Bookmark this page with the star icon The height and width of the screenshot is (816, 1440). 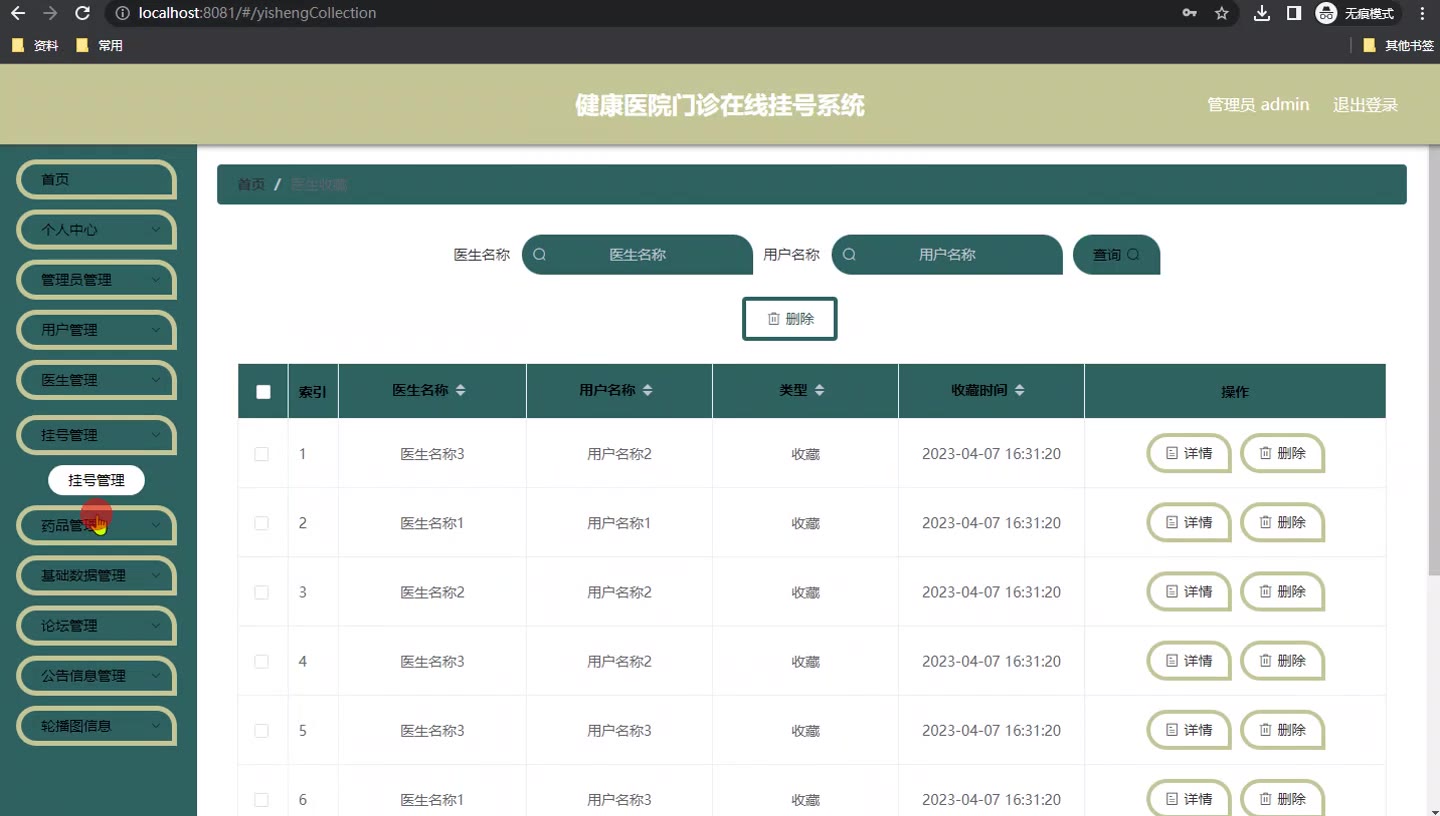coord(1221,13)
